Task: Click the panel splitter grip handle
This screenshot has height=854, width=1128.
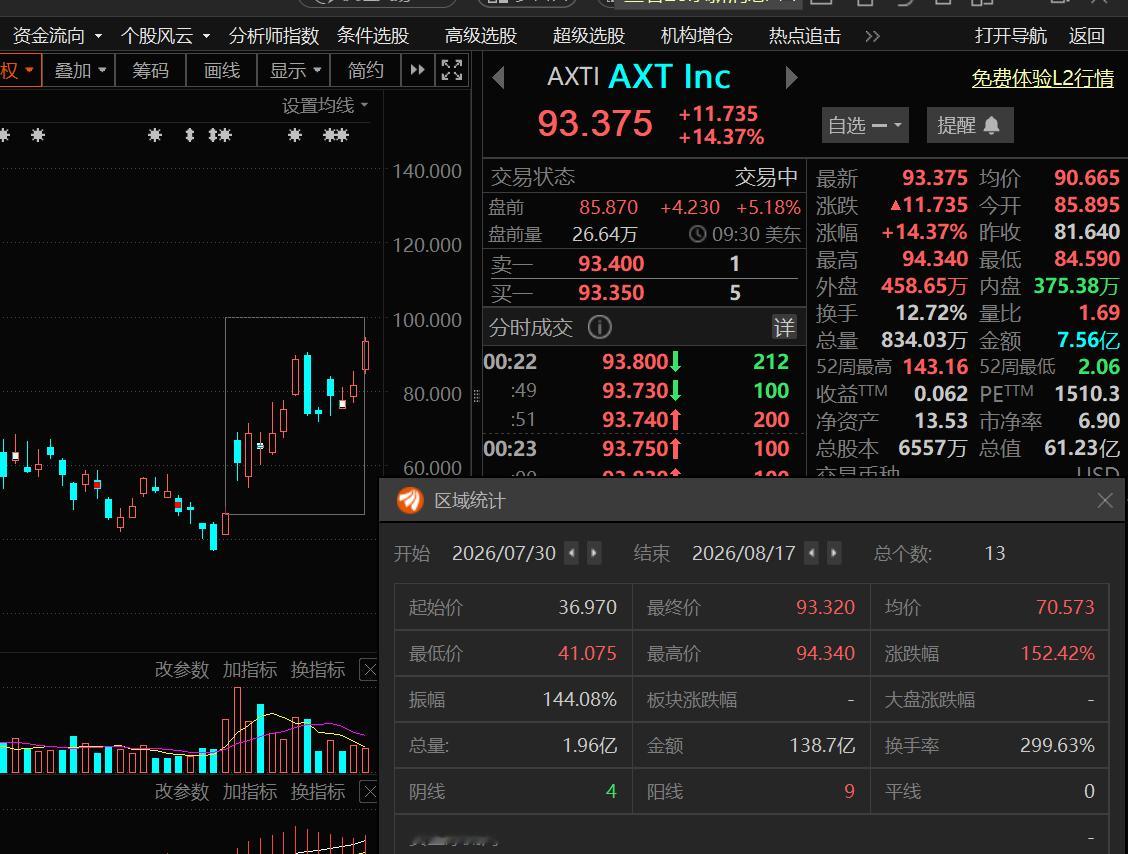Action: coord(476,395)
